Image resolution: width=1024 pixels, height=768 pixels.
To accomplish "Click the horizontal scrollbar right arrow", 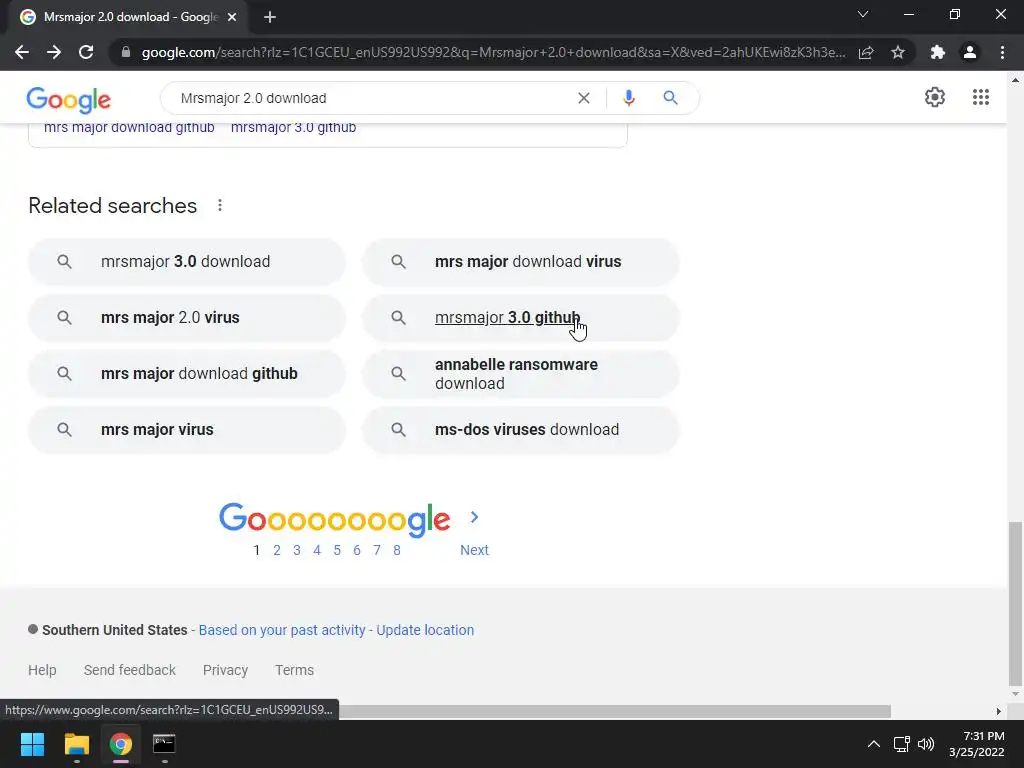I will (x=998, y=711).
